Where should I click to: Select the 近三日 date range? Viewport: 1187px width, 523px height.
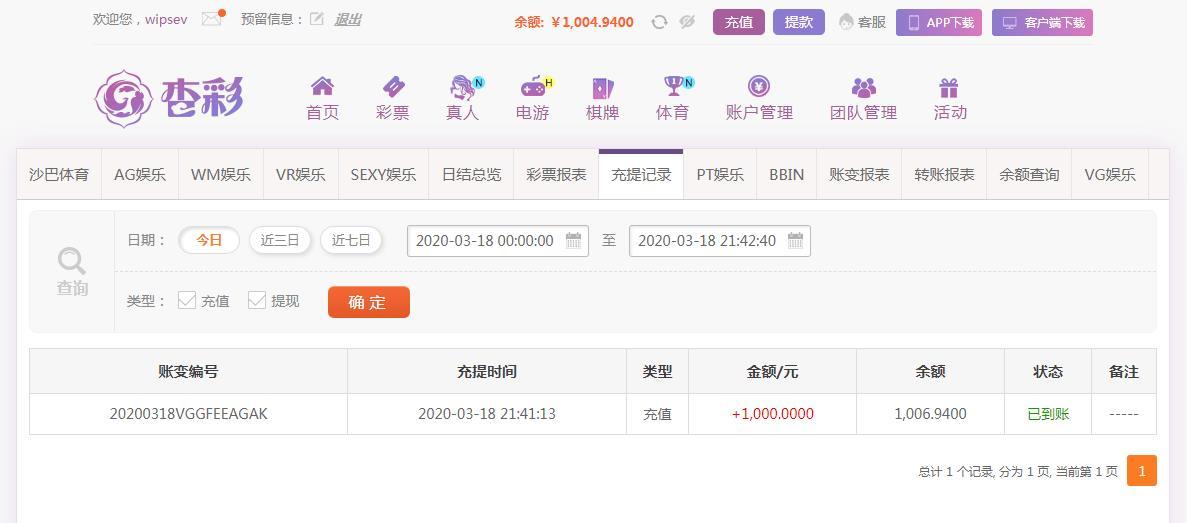tap(280, 241)
